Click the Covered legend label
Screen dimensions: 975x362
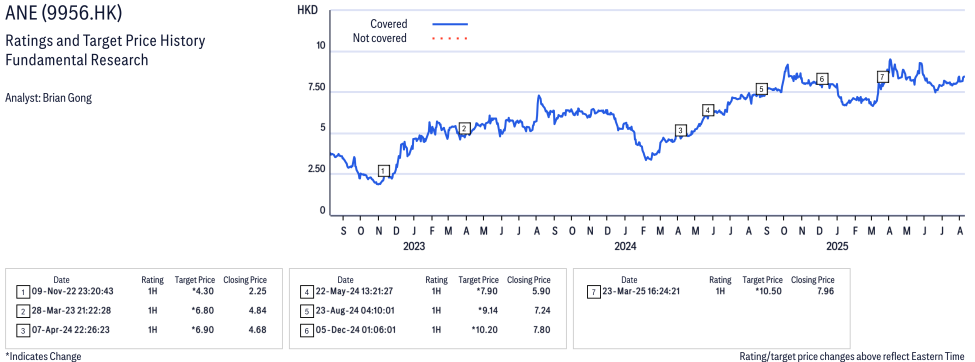point(389,24)
